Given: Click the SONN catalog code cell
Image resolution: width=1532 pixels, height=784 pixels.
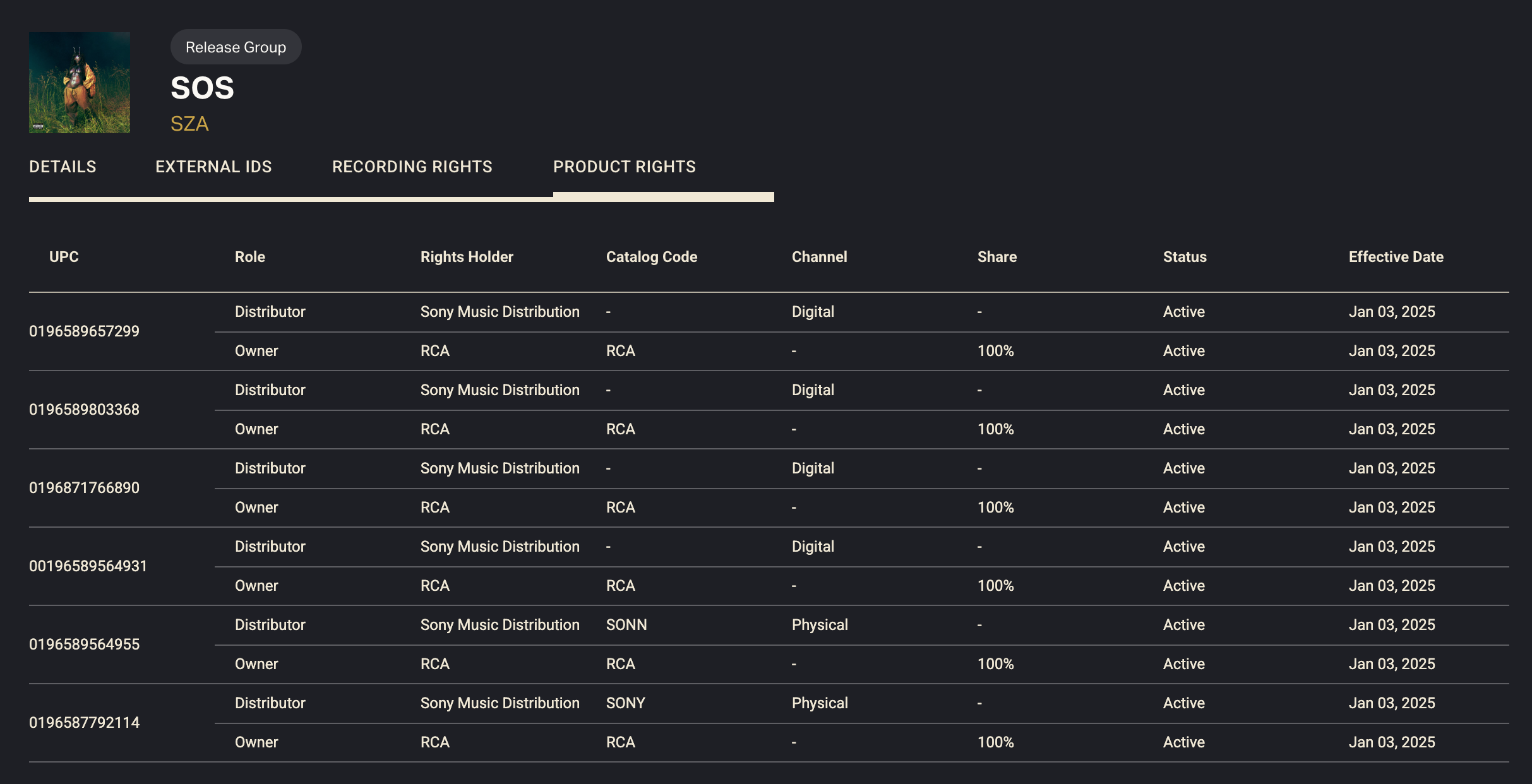Looking at the screenshot, I should [x=626, y=625].
